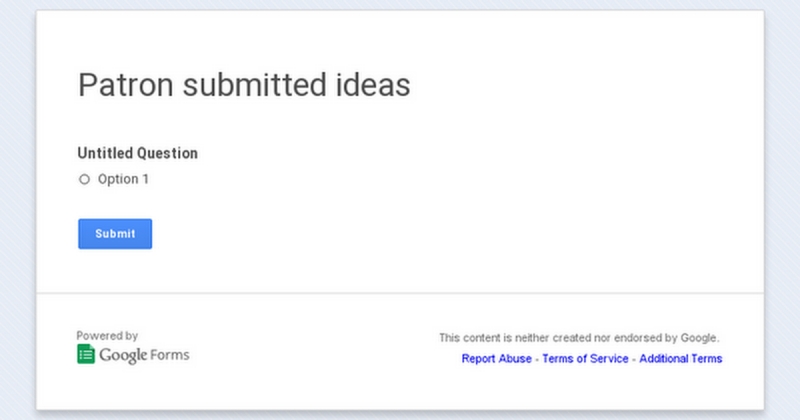Select the Option 1 radio button
This screenshot has width=800, height=420.
tap(84, 180)
